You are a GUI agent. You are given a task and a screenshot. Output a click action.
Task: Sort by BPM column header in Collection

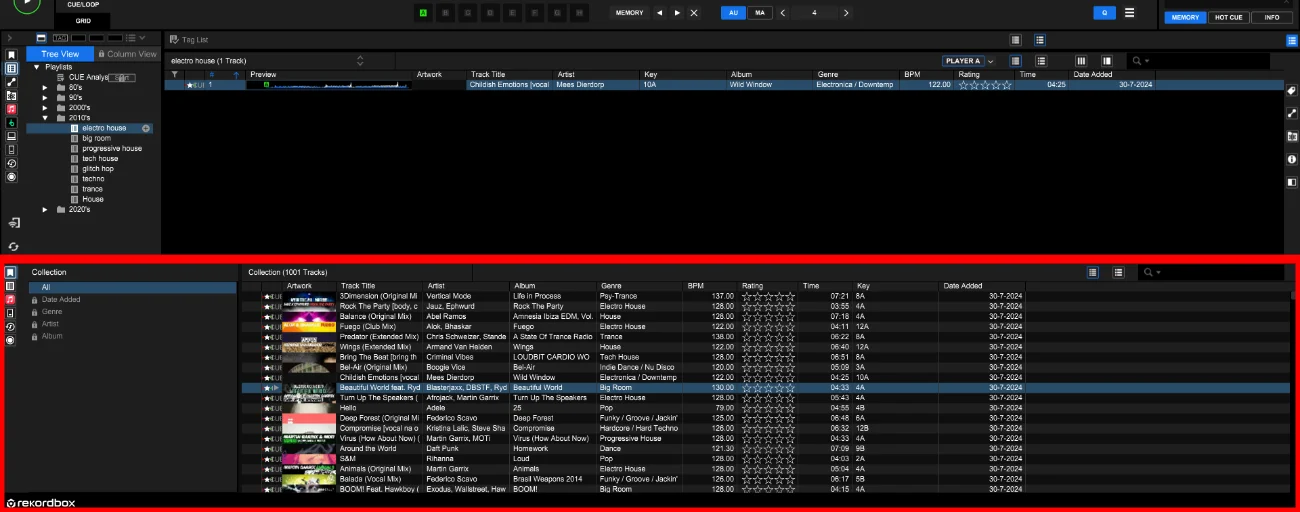(710, 286)
